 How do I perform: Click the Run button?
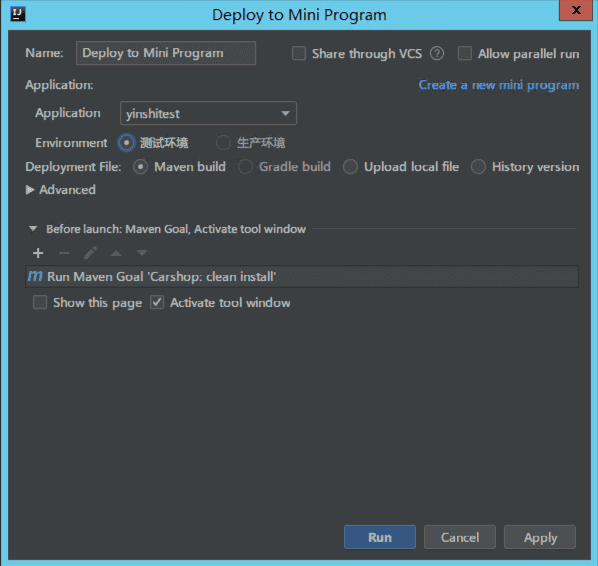pyautogui.click(x=380, y=537)
